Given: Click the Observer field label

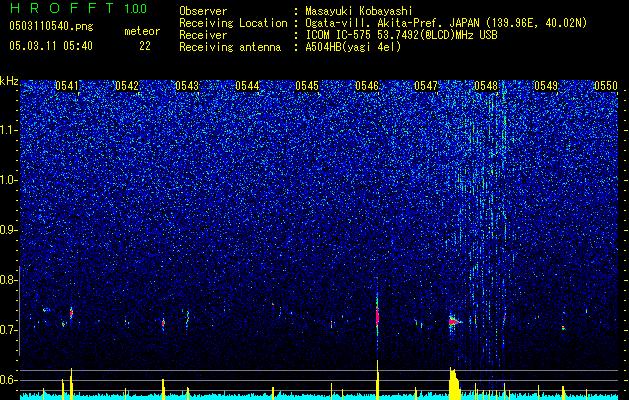Looking at the screenshot, I should tap(203, 11).
